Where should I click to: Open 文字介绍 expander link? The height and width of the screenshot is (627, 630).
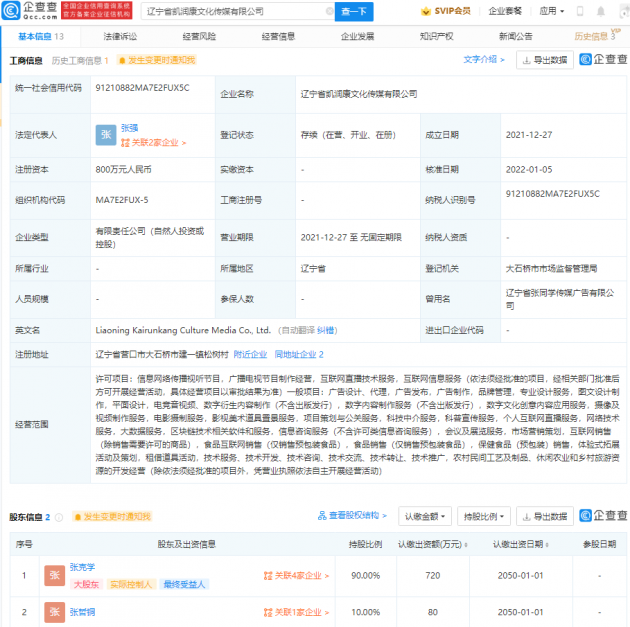(x=484, y=60)
